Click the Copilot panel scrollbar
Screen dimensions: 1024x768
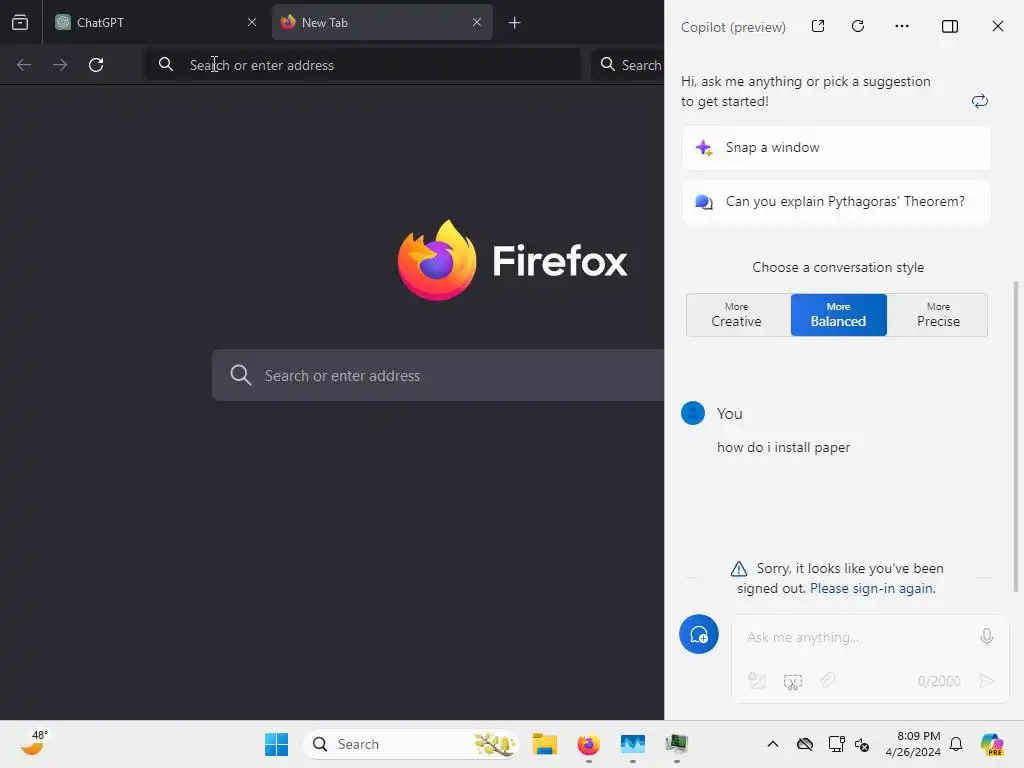click(1016, 436)
